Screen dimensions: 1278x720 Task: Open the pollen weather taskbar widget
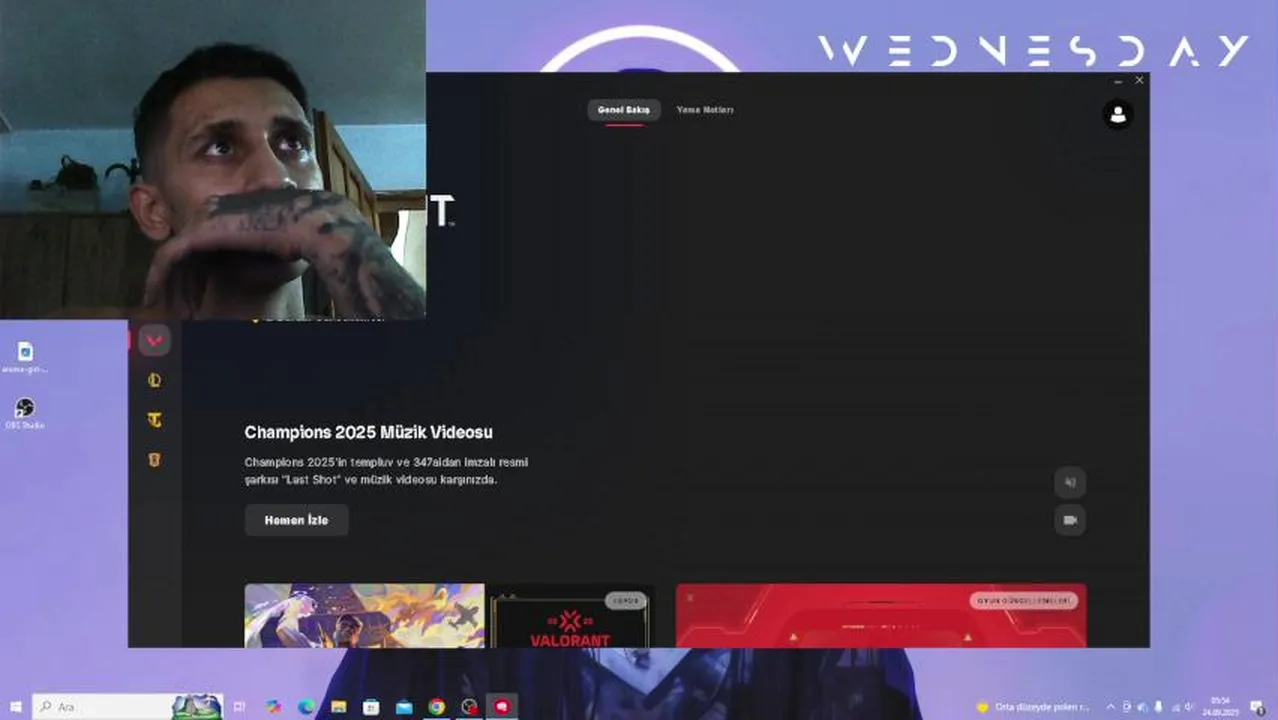pos(1033,707)
